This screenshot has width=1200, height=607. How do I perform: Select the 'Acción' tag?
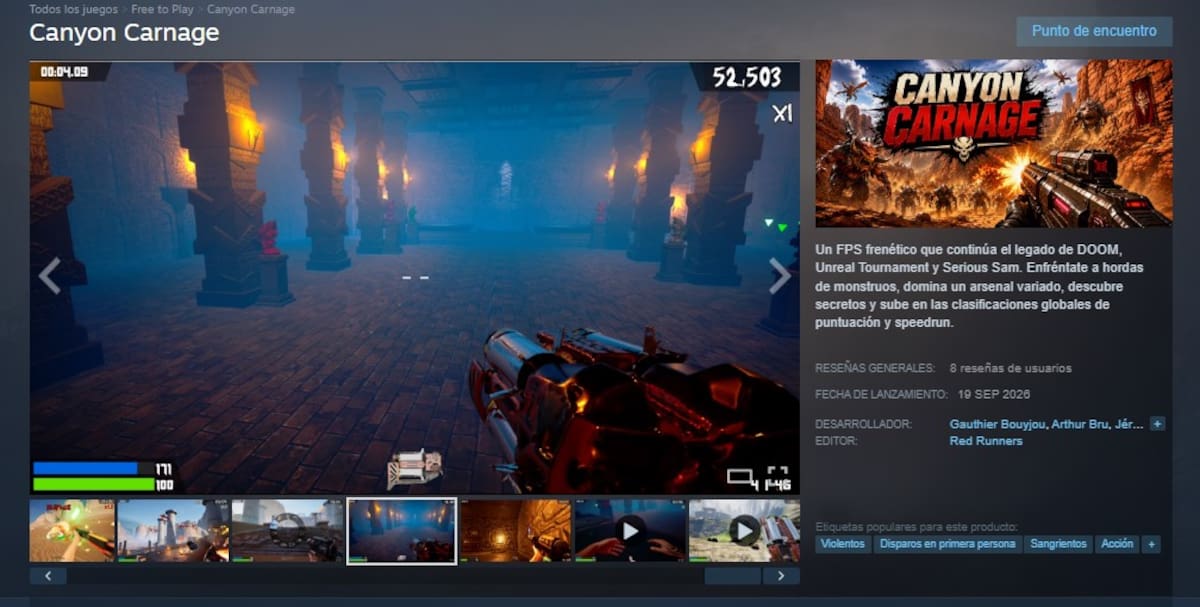click(x=1117, y=544)
